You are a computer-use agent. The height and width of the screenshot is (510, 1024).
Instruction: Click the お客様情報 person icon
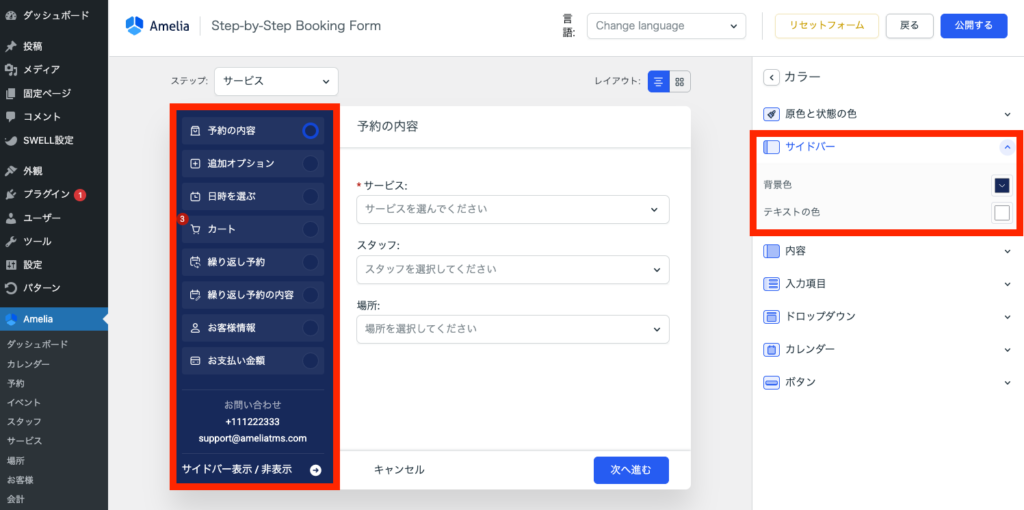click(195, 328)
